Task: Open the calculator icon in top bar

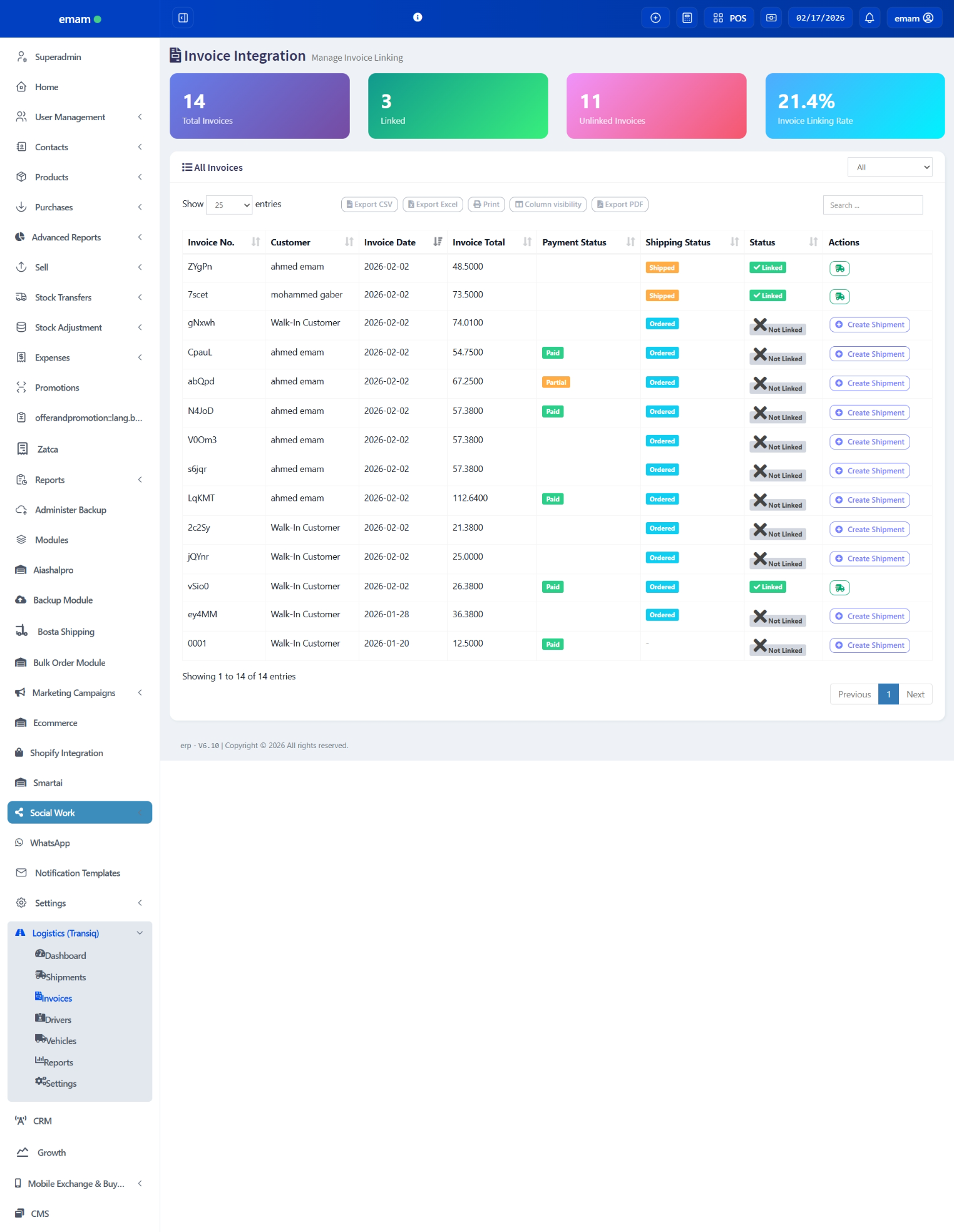Action: point(687,18)
